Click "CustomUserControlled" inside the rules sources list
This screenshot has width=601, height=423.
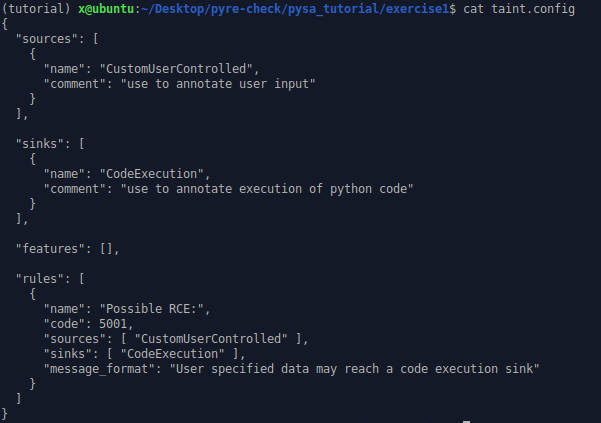(x=211, y=339)
